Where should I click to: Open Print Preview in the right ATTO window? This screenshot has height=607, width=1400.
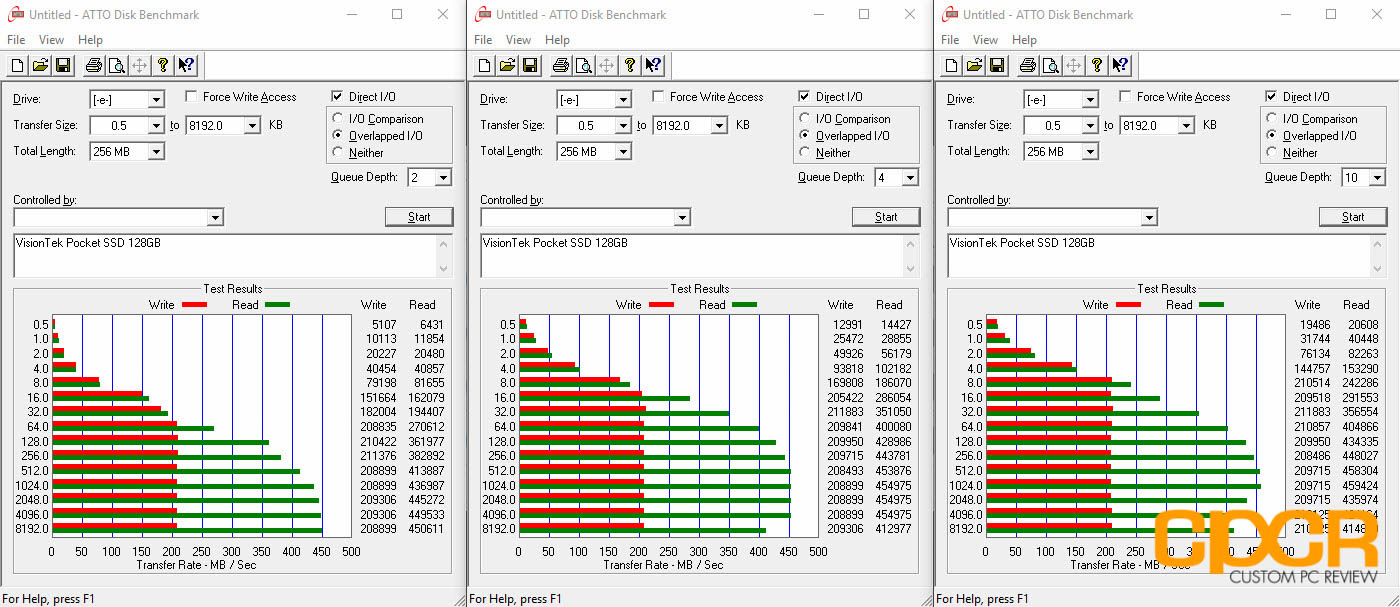(x=1050, y=66)
